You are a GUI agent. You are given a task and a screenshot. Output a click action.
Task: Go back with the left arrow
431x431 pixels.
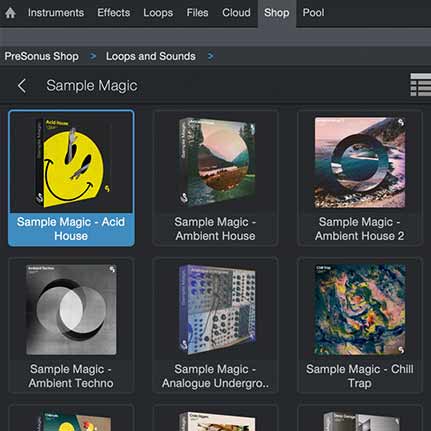point(22,86)
